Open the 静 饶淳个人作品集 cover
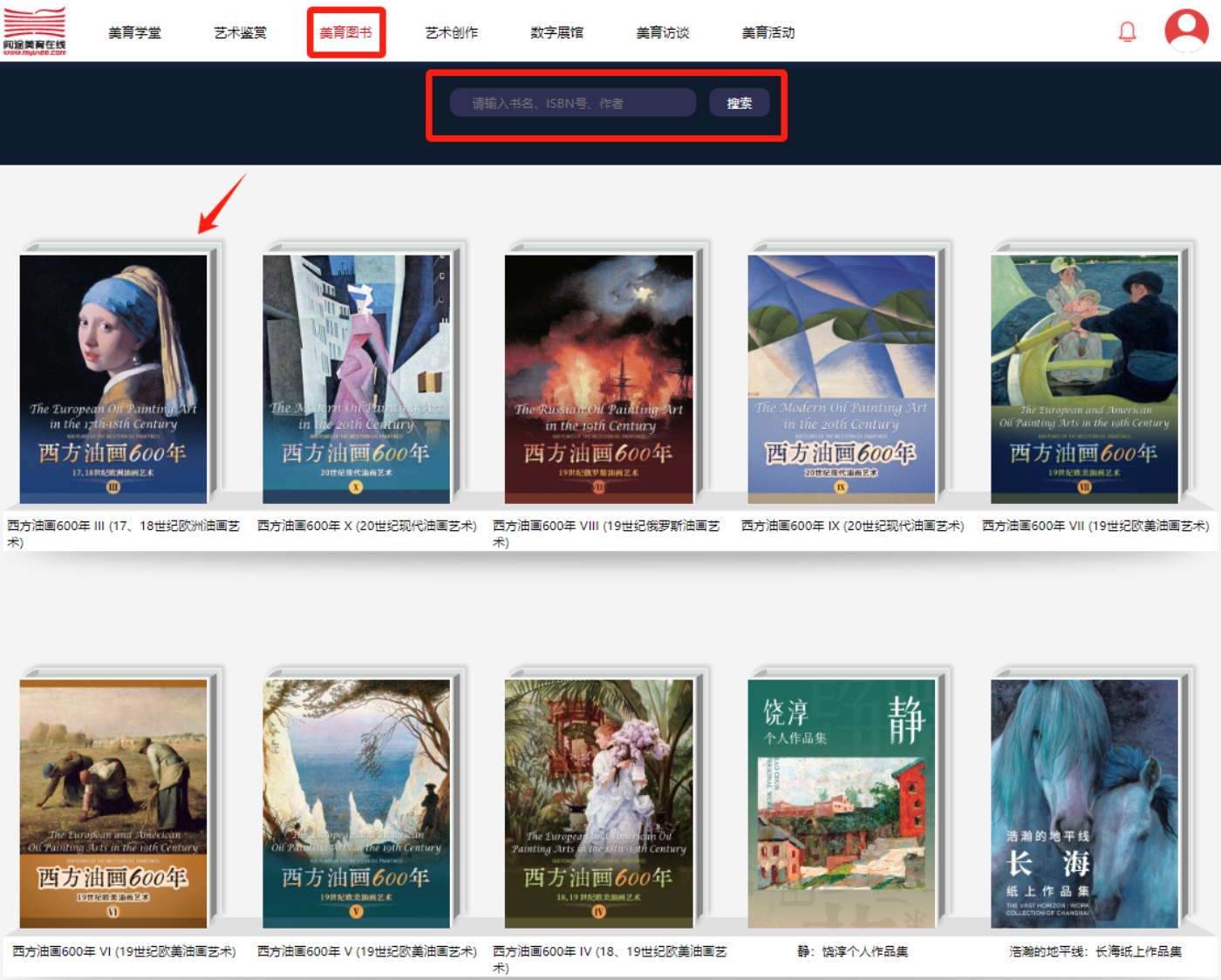The height and width of the screenshot is (980, 1221). pos(841,803)
